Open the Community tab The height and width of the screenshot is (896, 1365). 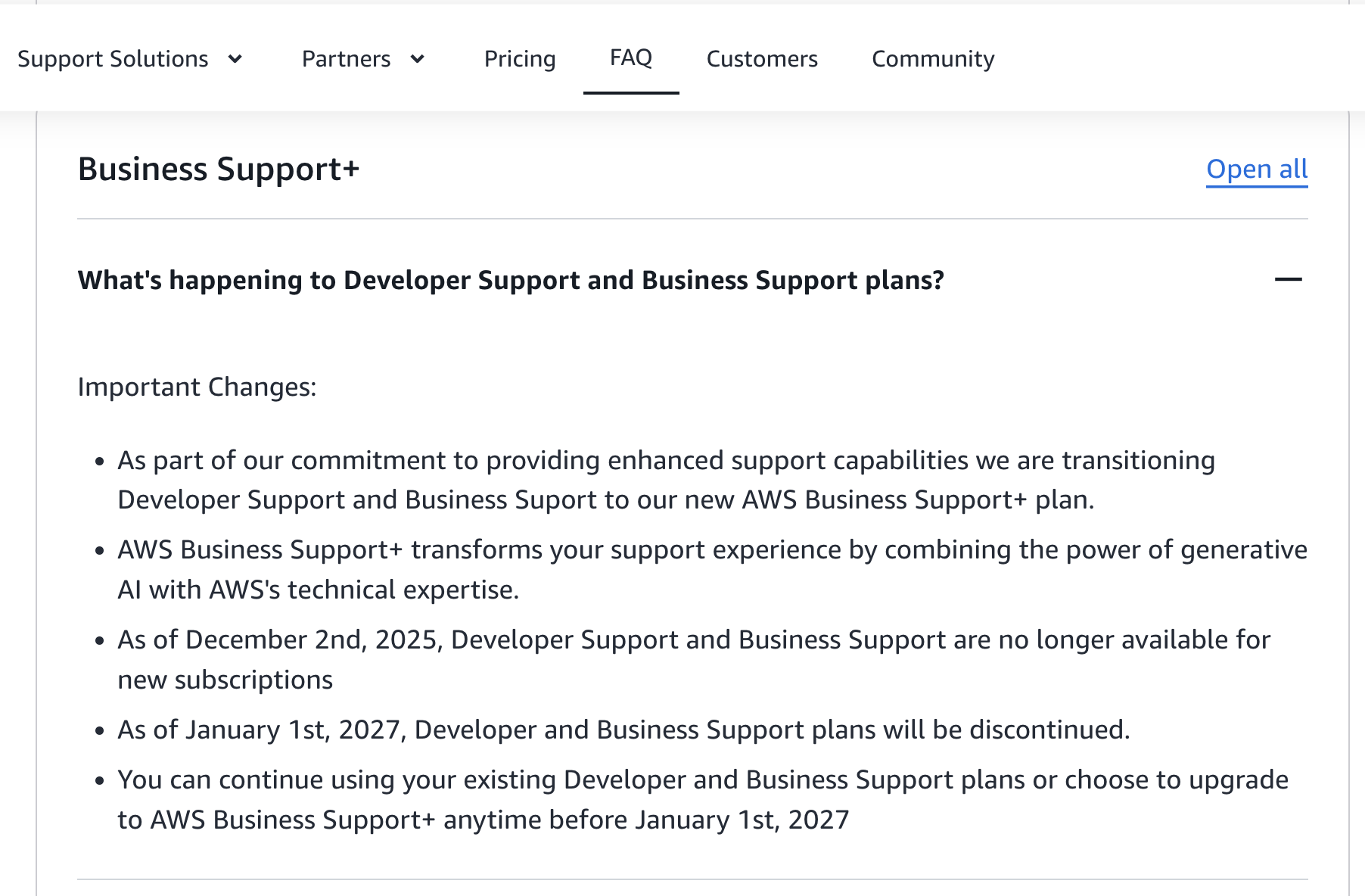point(933,59)
